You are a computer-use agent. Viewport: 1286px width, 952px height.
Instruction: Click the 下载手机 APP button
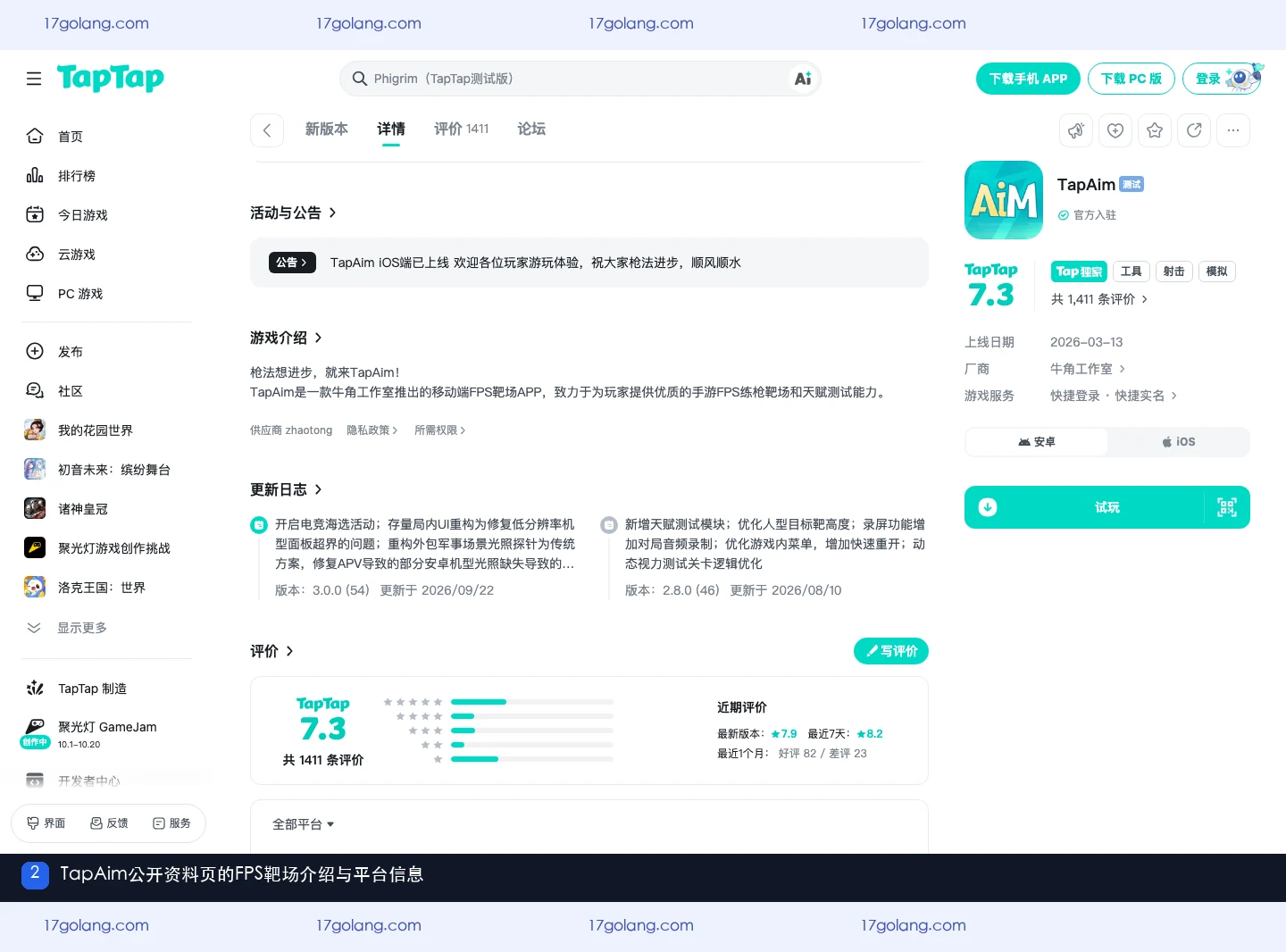click(1028, 79)
